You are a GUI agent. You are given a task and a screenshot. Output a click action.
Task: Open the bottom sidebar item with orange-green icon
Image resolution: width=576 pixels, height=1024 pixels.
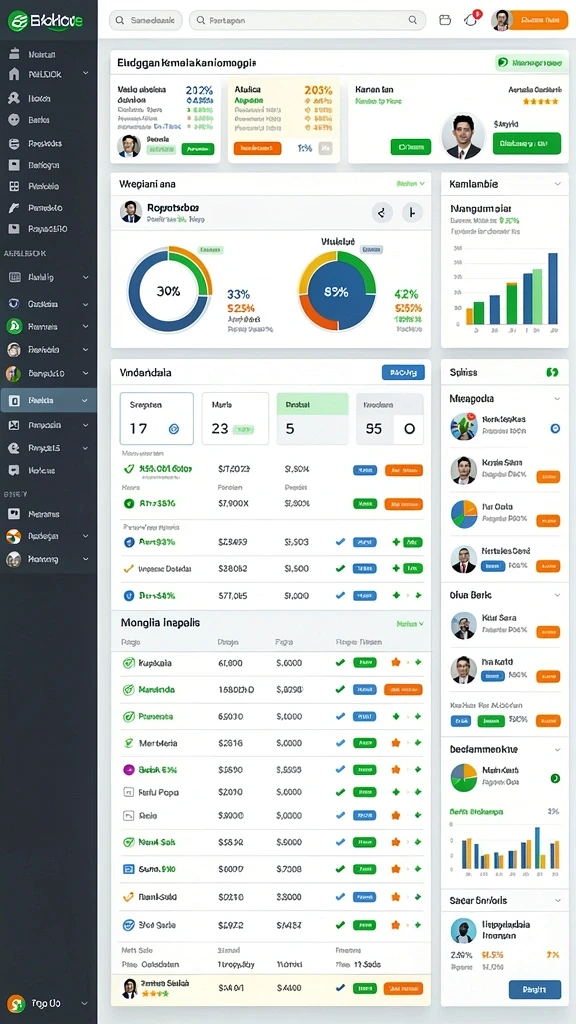(48, 1002)
